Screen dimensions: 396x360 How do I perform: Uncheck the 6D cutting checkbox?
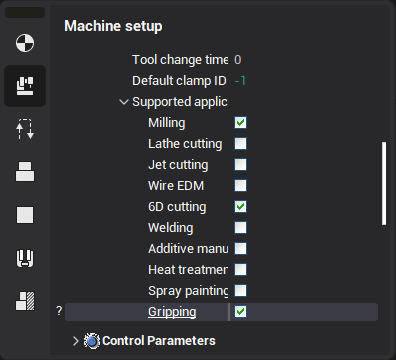click(x=240, y=207)
